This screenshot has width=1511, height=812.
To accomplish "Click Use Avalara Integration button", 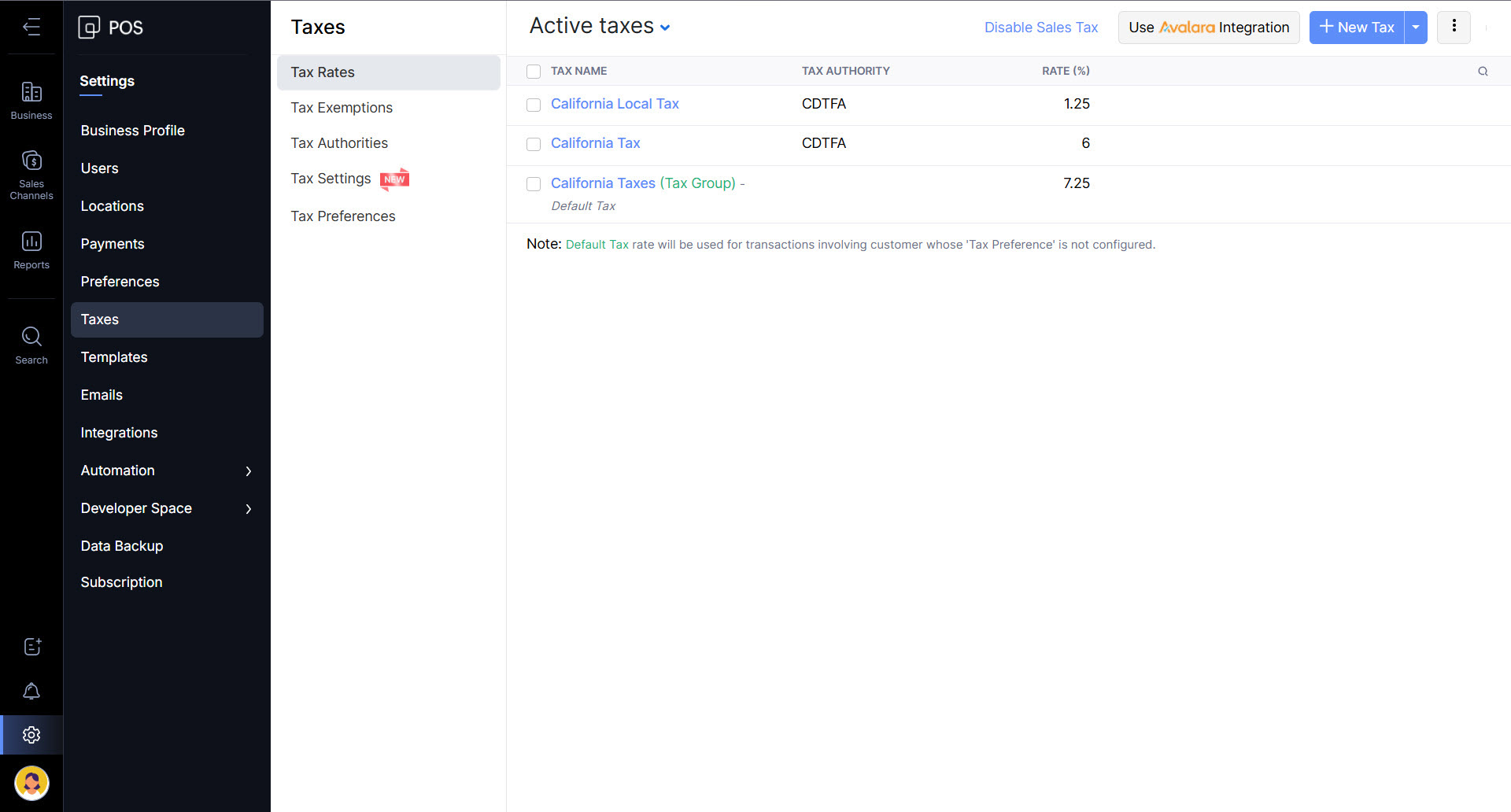I will [x=1208, y=28].
